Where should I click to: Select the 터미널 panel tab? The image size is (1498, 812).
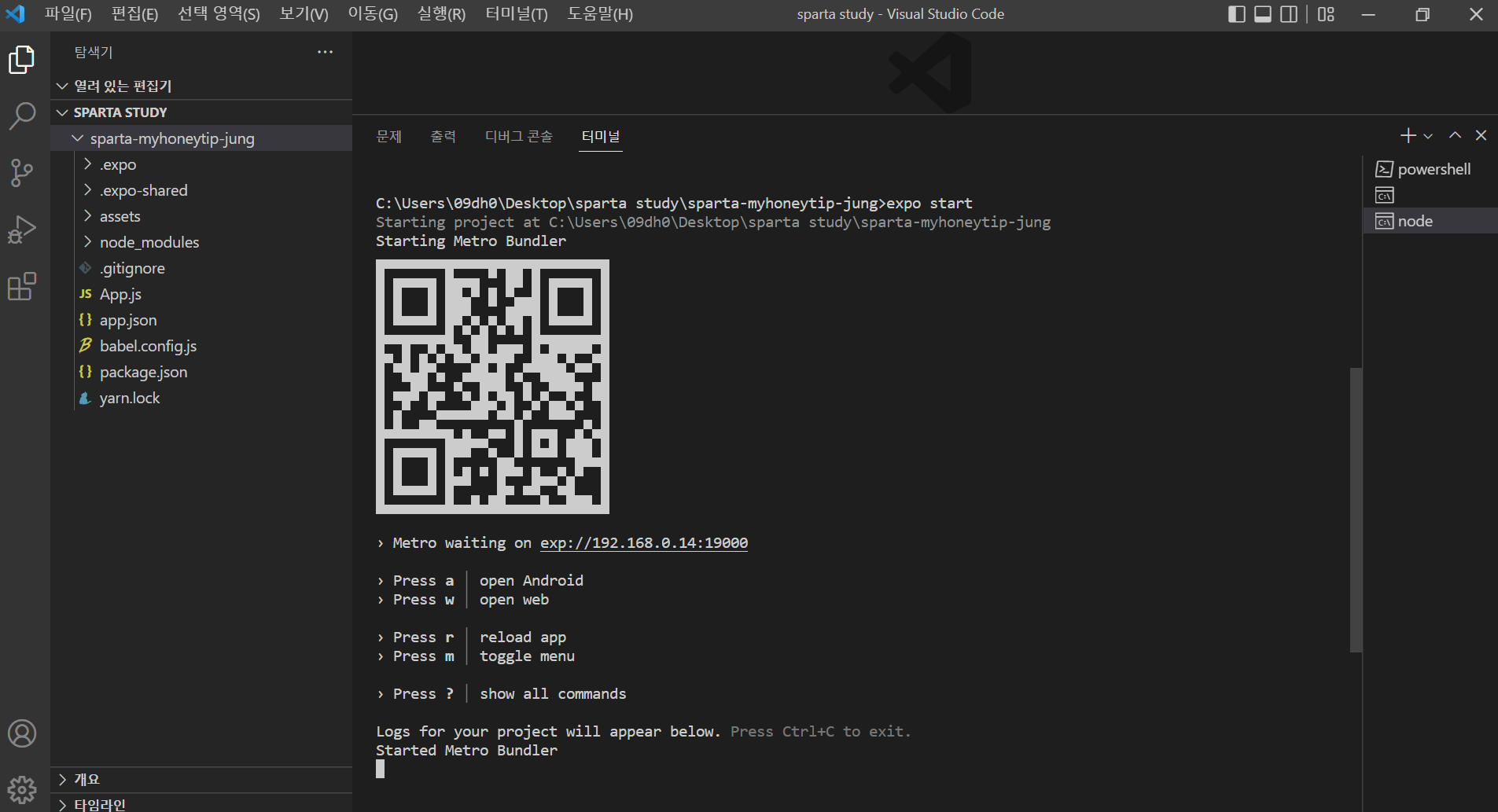(x=601, y=137)
